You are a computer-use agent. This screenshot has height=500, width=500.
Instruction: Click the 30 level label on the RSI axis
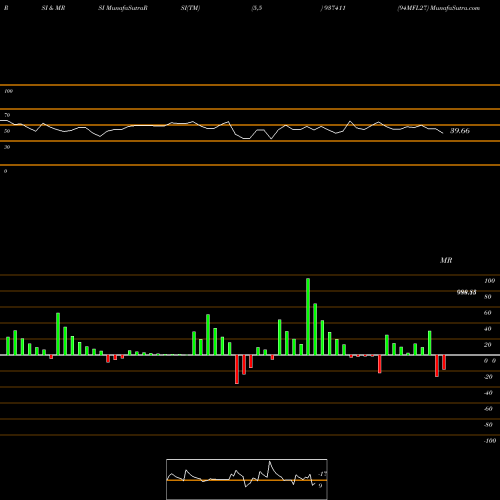click(7, 147)
